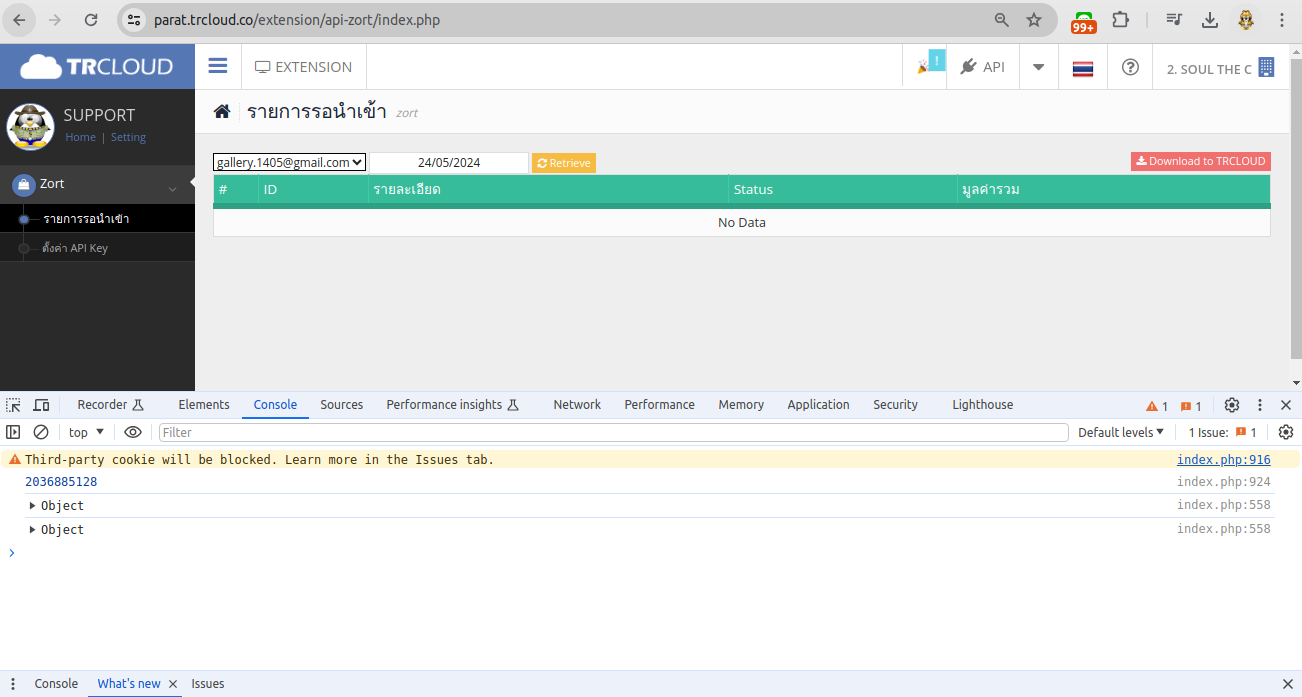Screen dimensions: 1302x697
Task: Create live expression with eye icon
Action: (133, 432)
